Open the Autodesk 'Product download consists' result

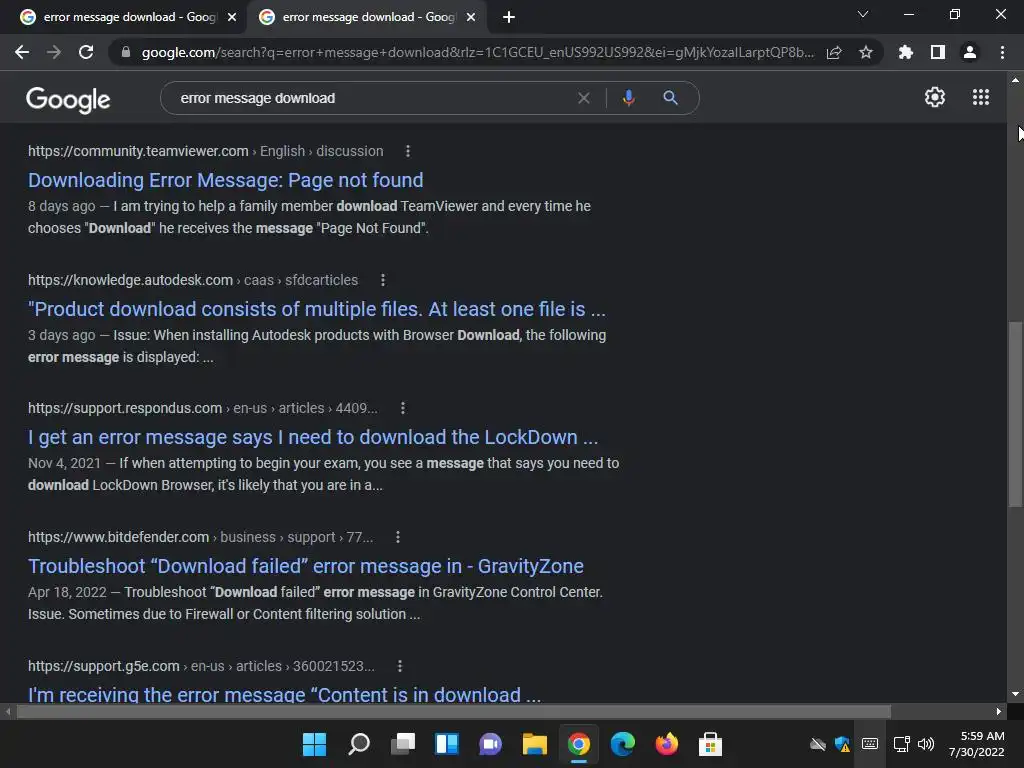coord(317,309)
